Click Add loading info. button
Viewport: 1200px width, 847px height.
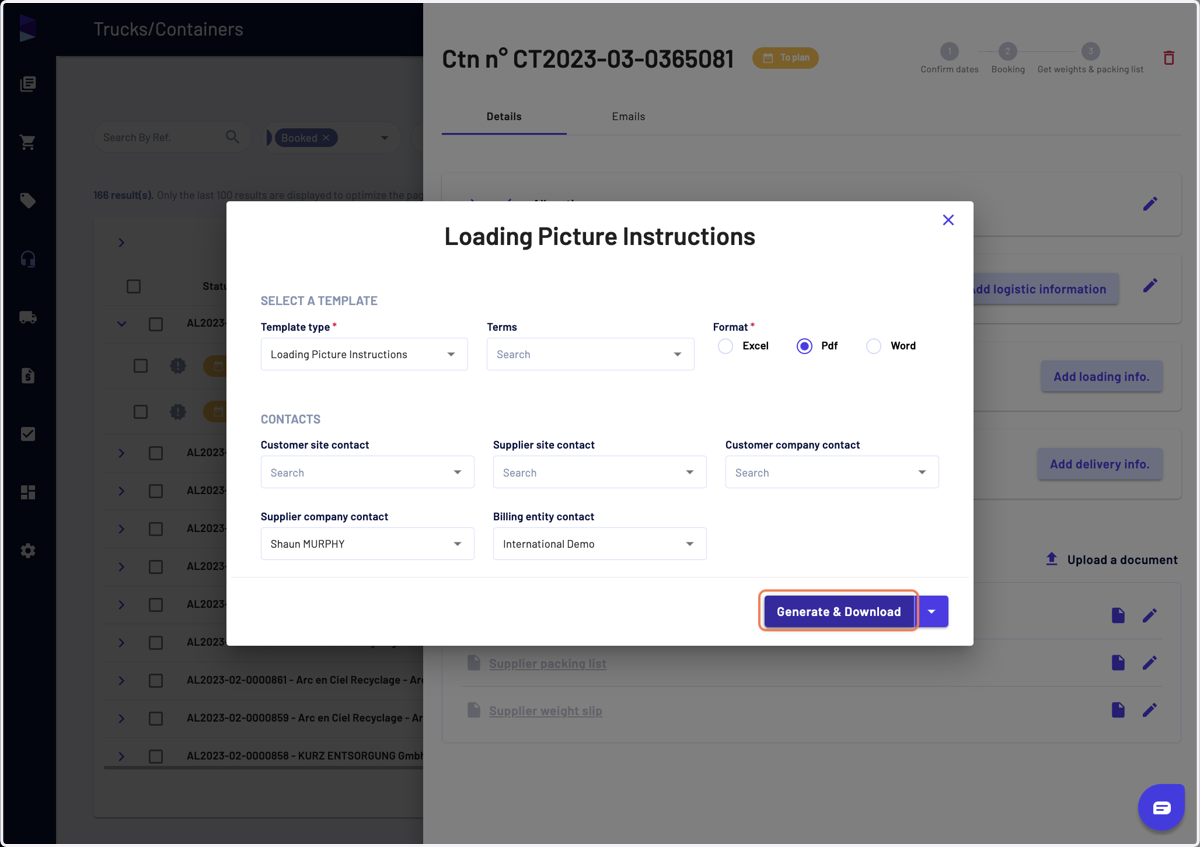click(x=1101, y=377)
